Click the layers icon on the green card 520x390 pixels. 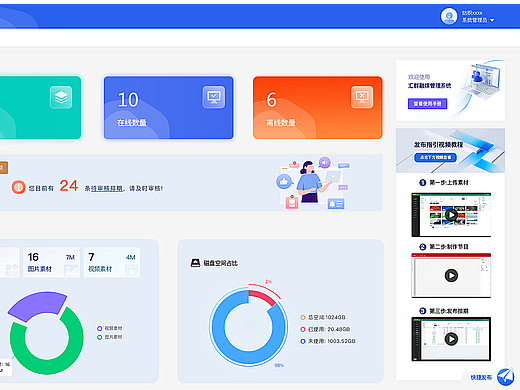tap(61, 97)
